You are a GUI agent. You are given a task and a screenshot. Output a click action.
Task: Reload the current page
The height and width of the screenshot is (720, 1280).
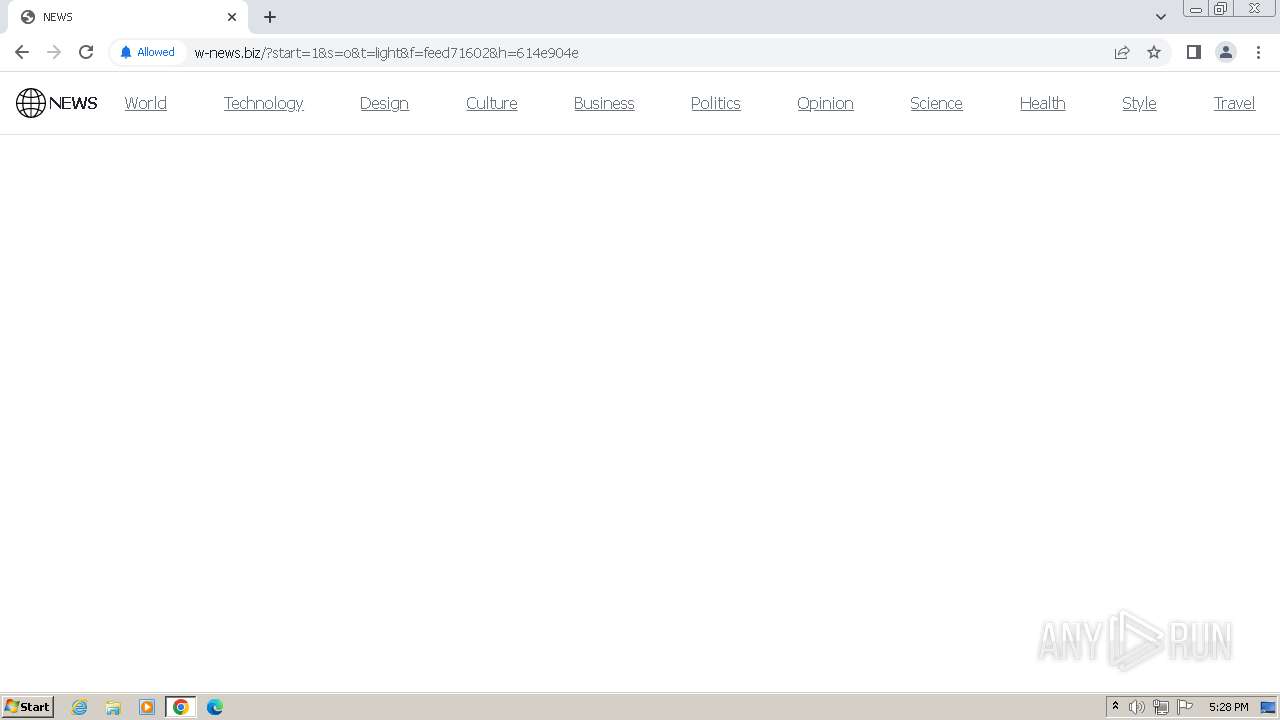pyautogui.click(x=86, y=52)
